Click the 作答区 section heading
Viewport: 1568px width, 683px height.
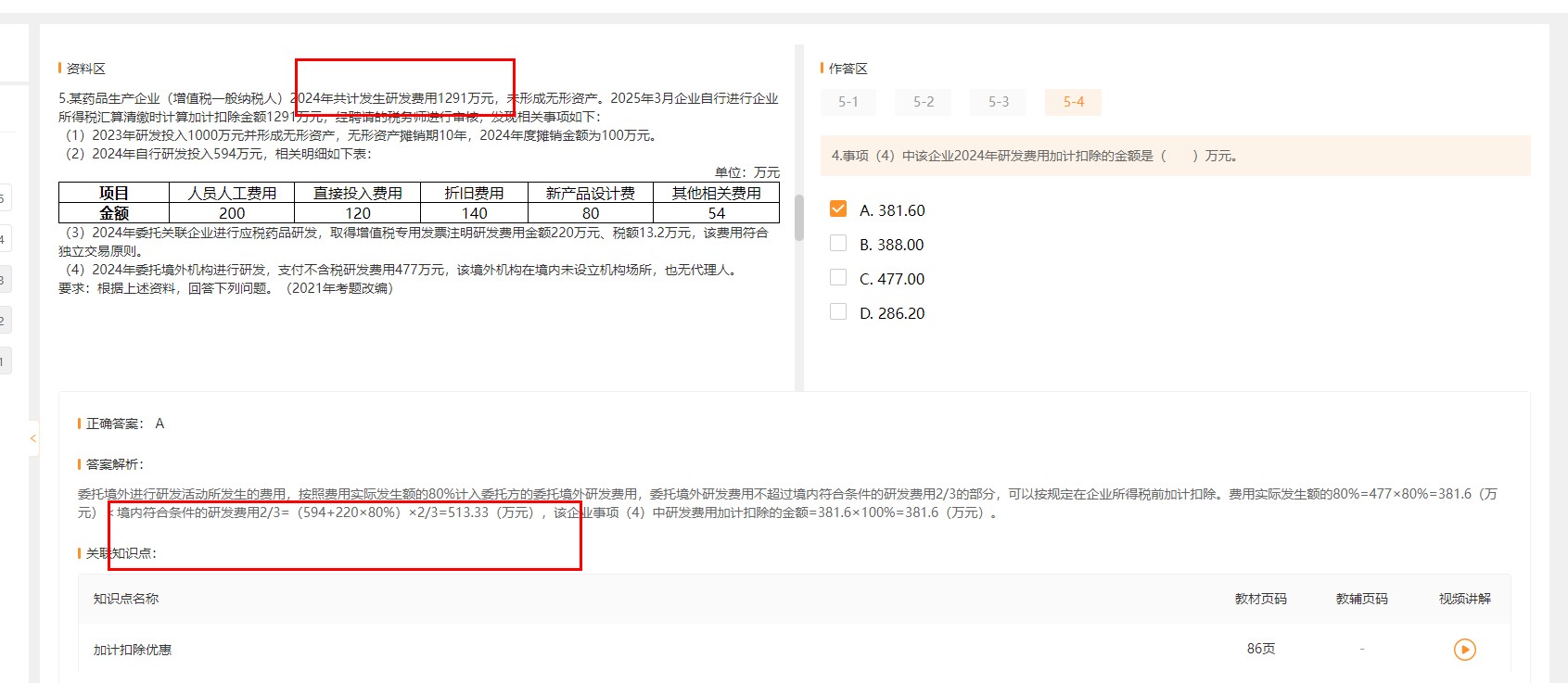coord(848,69)
